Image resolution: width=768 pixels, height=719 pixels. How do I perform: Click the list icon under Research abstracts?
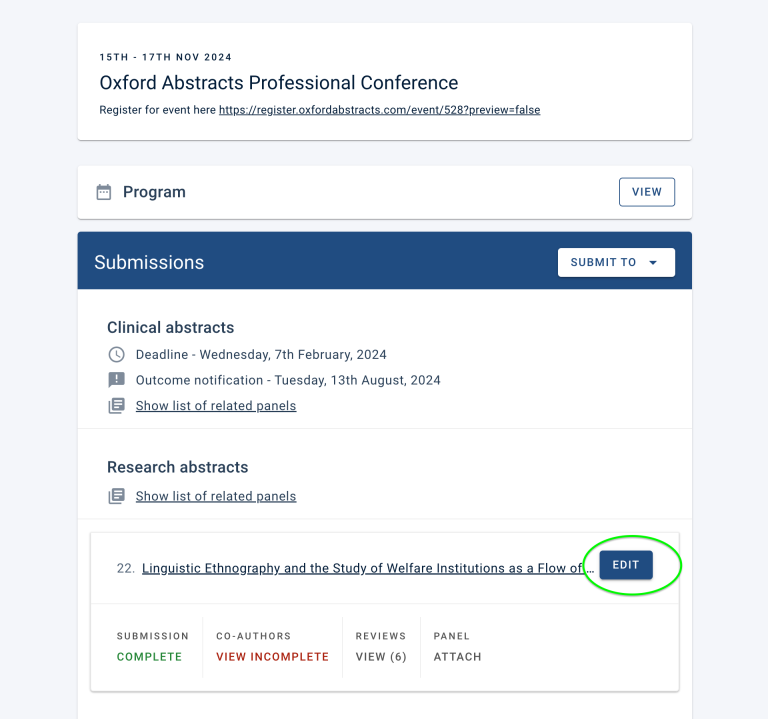(117, 496)
